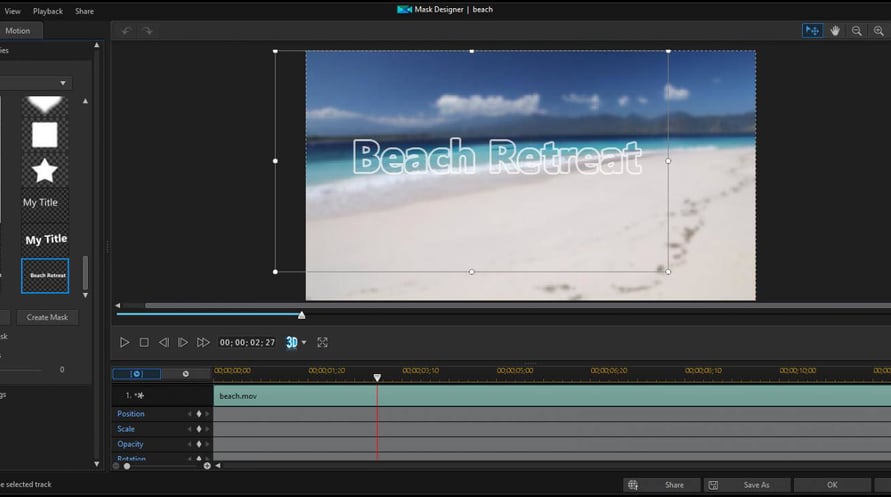The width and height of the screenshot is (891, 497).
Task: Open the 3D mode dropdown arrow
Action: [x=304, y=343]
